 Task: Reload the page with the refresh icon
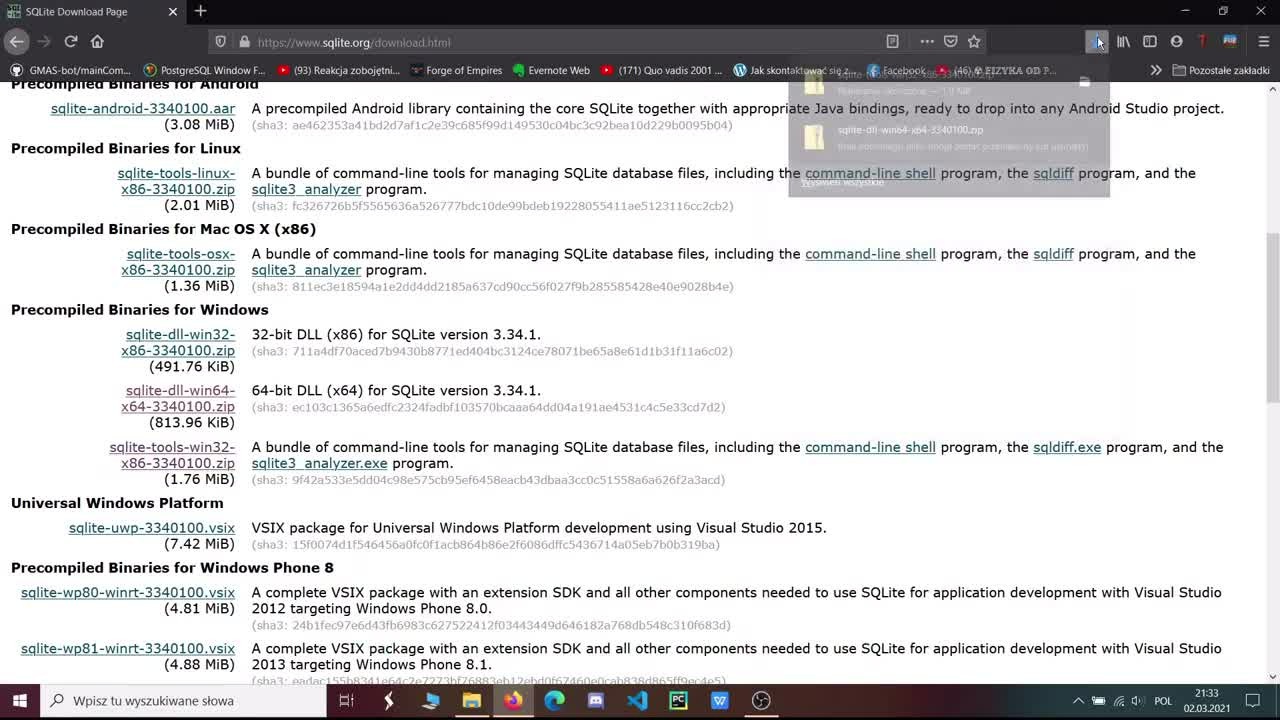71,42
